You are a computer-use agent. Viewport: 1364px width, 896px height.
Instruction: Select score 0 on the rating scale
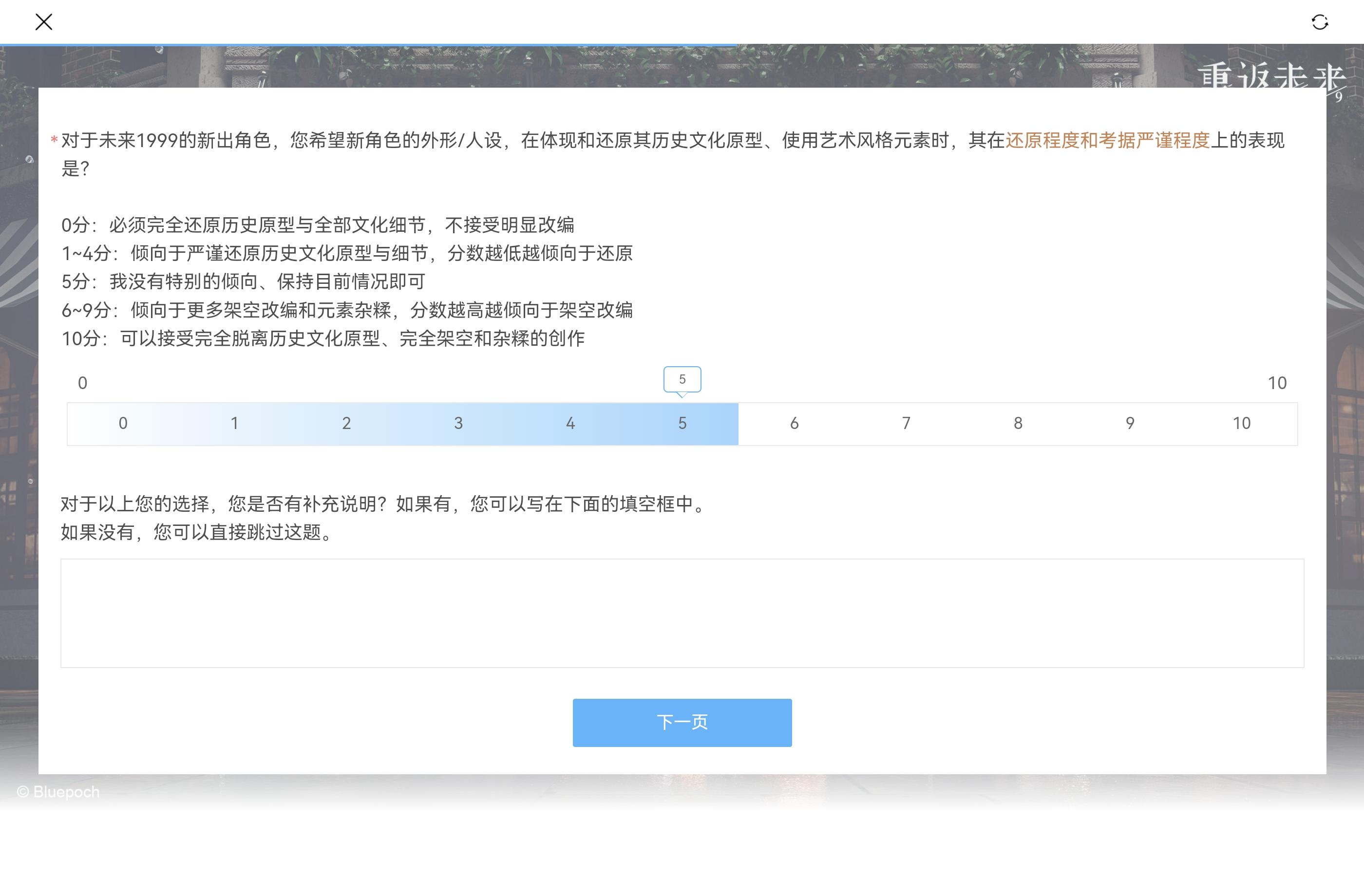click(x=123, y=423)
